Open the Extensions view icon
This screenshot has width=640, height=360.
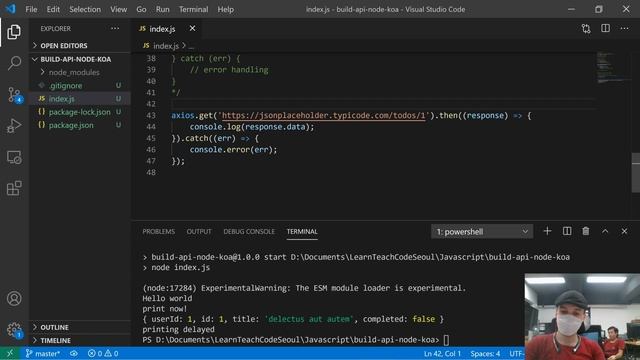point(14,188)
